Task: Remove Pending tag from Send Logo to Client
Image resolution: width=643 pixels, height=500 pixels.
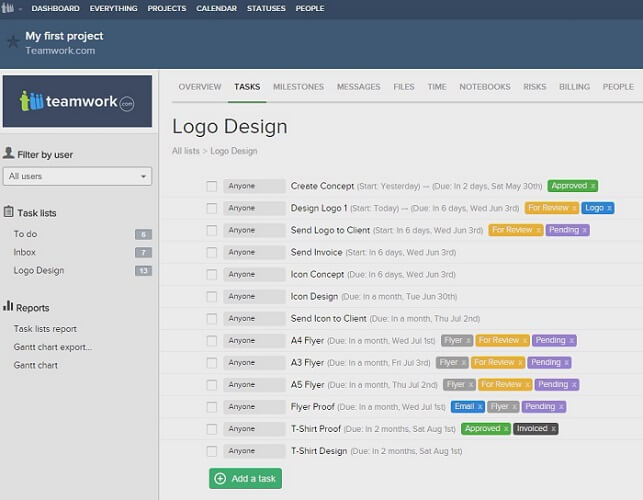Action: point(584,230)
